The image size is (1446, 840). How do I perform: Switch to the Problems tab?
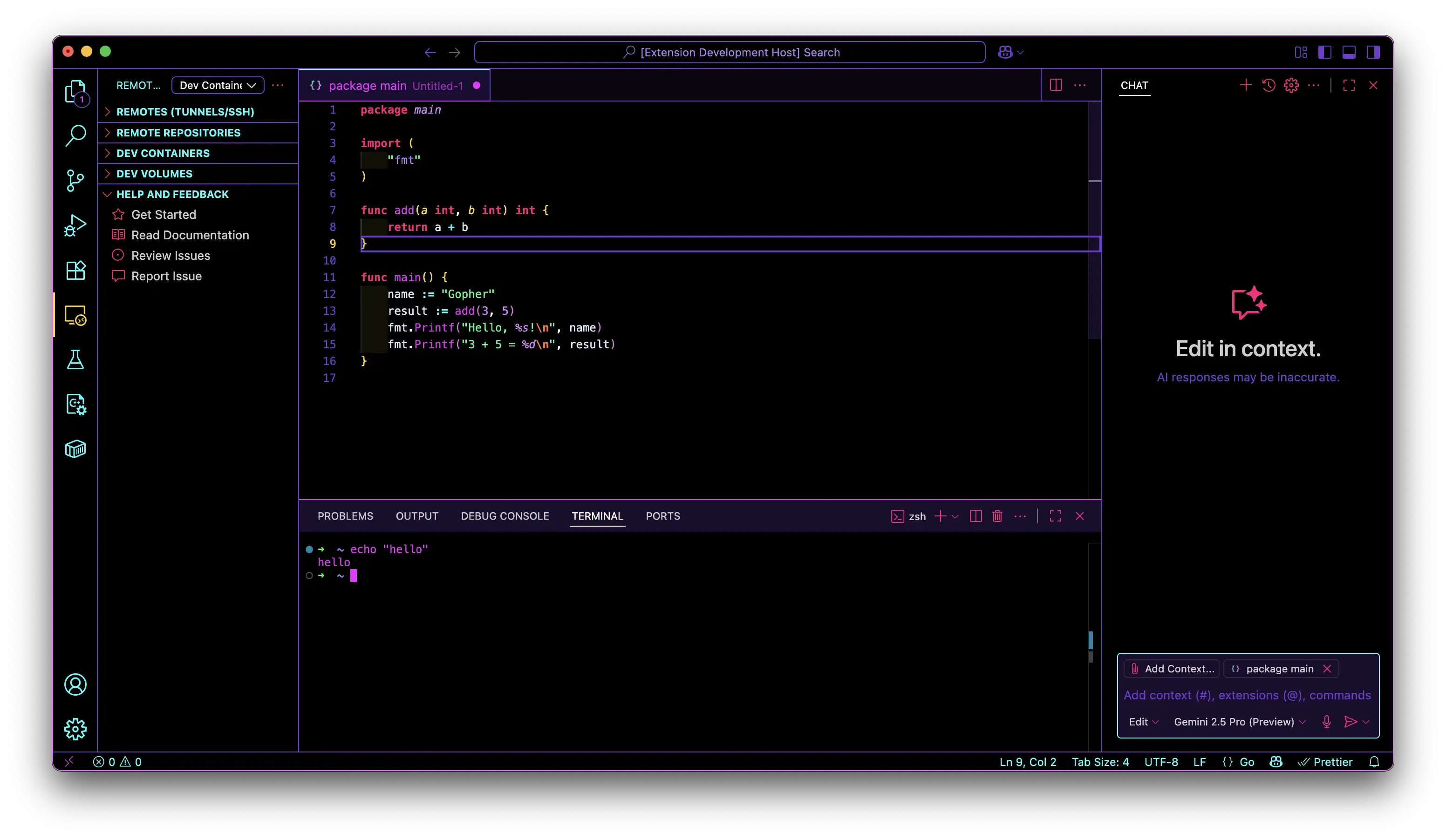point(345,516)
